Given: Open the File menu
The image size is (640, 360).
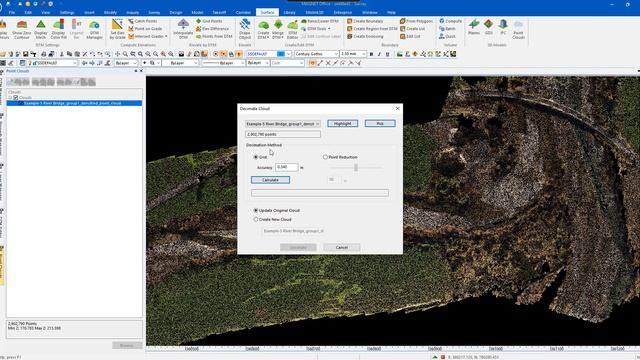Looking at the screenshot, I should (12, 13).
